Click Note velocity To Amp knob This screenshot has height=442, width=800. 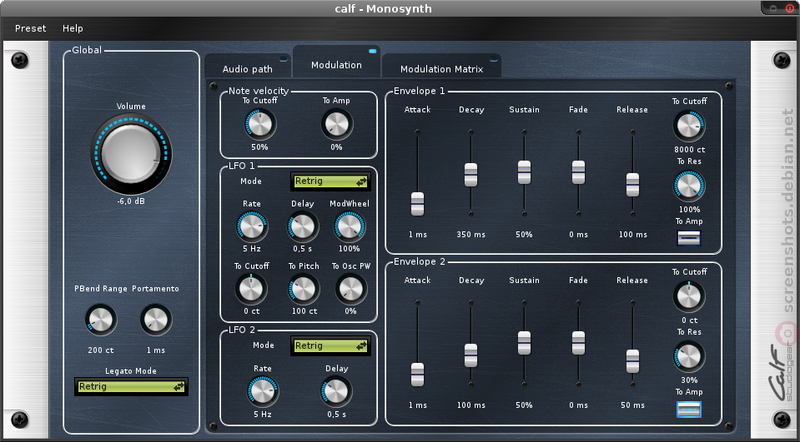(x=337, y=124)
